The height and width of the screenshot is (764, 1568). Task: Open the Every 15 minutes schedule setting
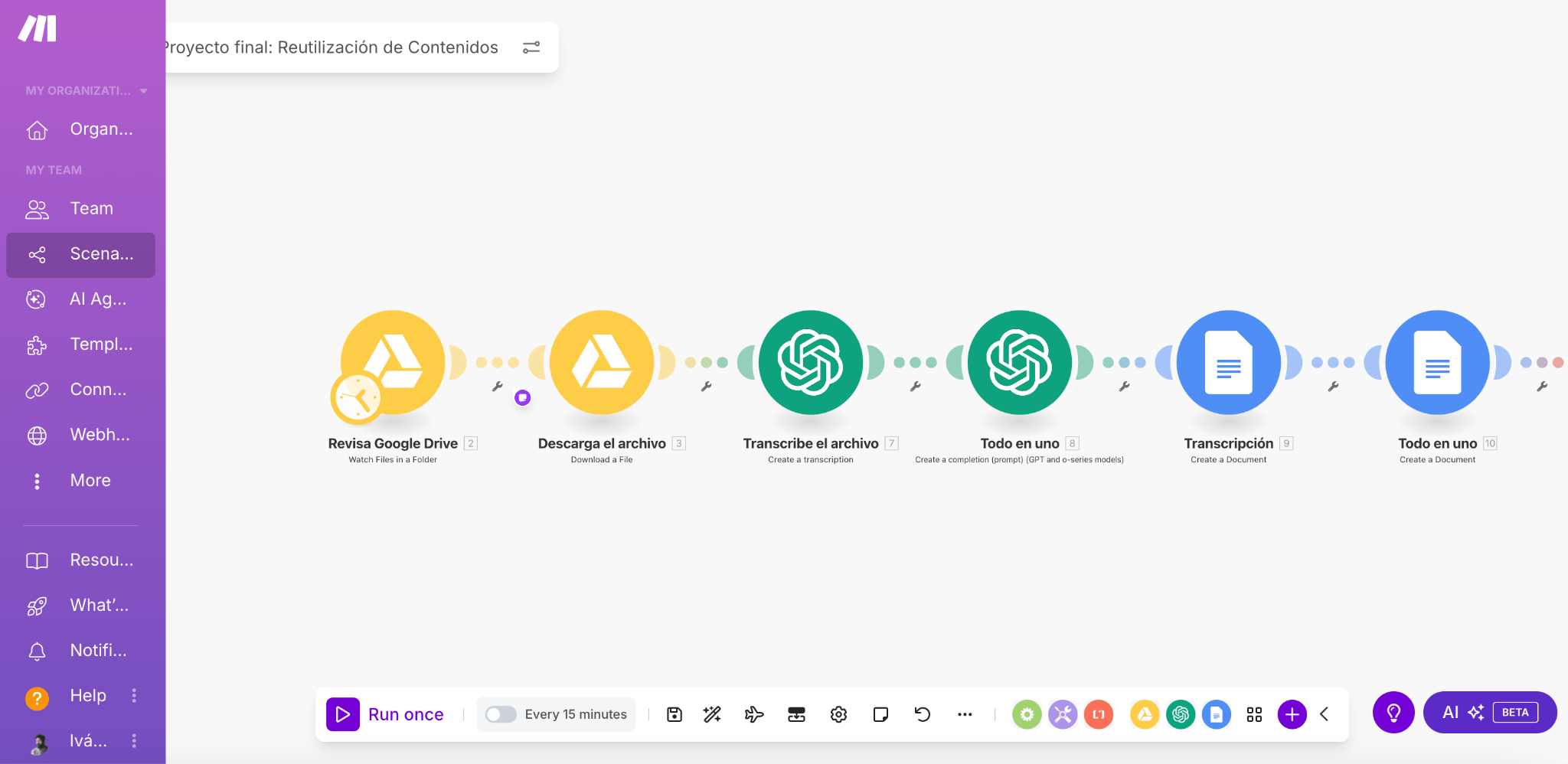click(576, 714)
